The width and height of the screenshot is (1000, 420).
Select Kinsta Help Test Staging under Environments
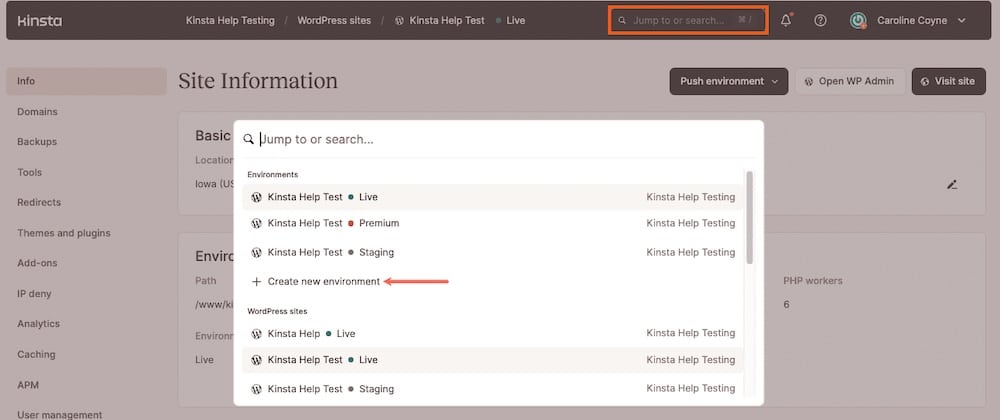point(492,252)
